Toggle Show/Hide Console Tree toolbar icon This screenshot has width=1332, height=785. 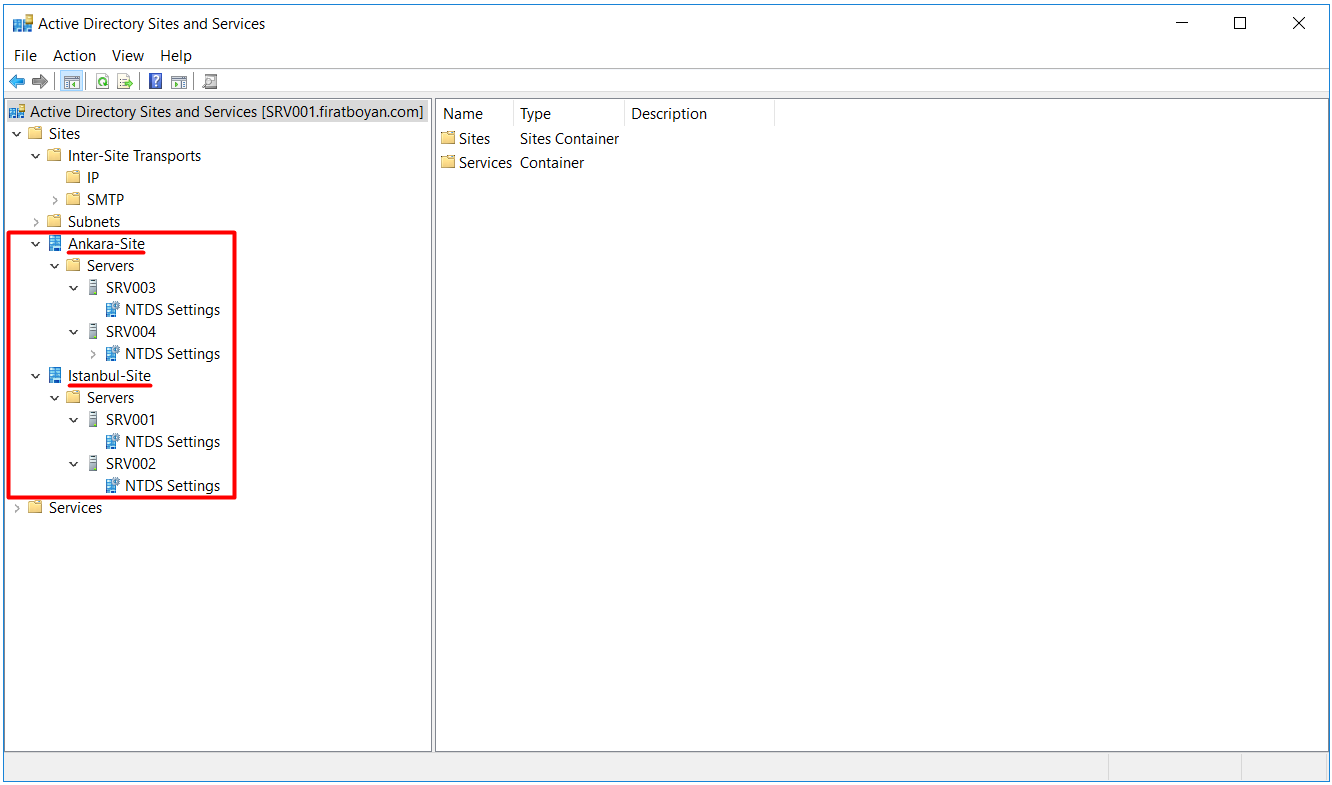coord(71,81)
